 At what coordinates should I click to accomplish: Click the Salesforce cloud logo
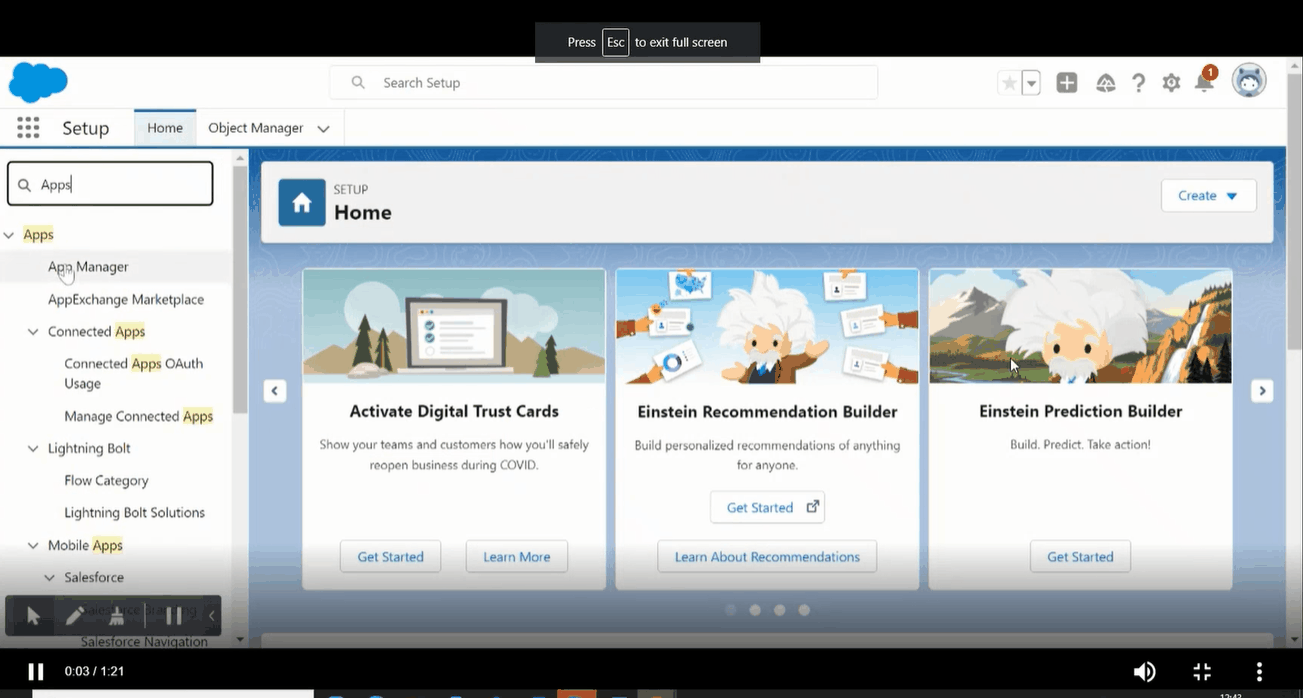(38, 82)
